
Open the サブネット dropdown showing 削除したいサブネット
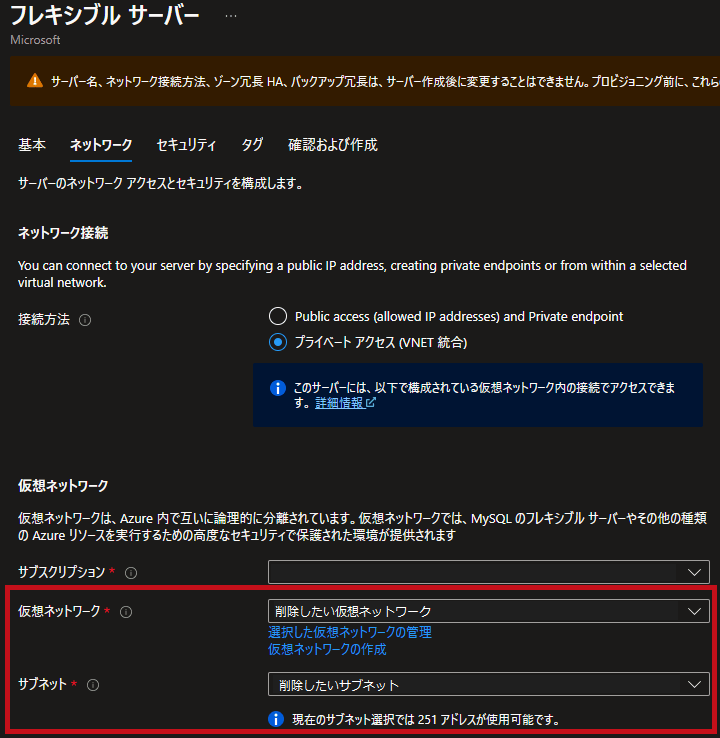click(488, 684)
